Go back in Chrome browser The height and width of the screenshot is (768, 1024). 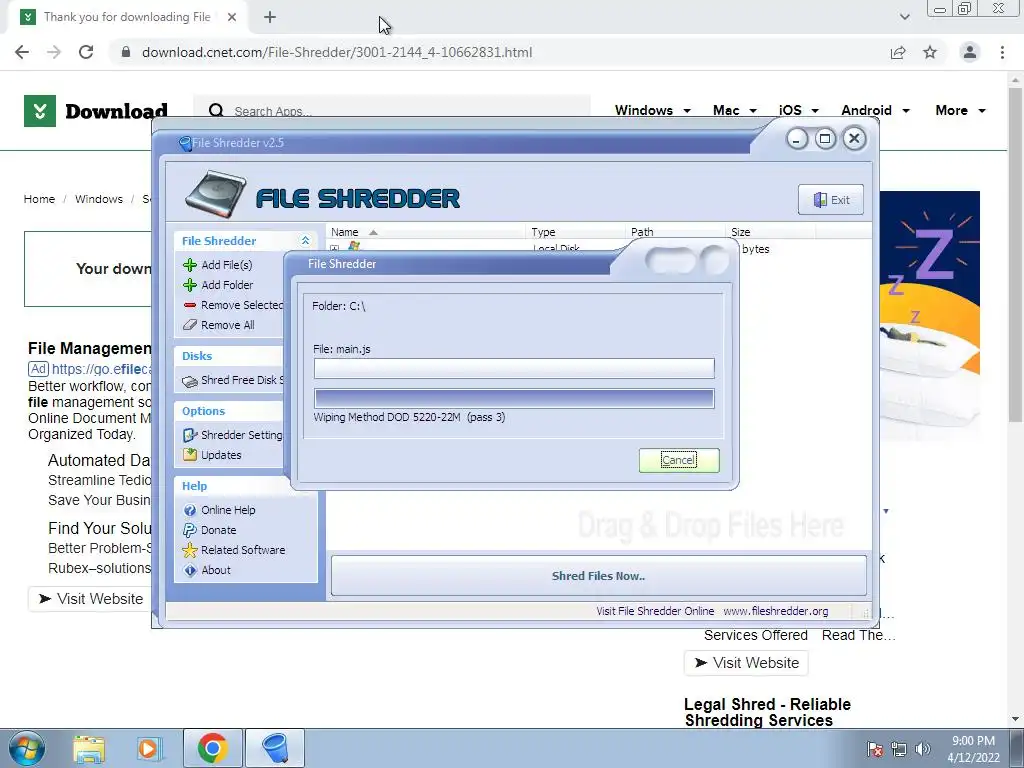pos(22,52)
